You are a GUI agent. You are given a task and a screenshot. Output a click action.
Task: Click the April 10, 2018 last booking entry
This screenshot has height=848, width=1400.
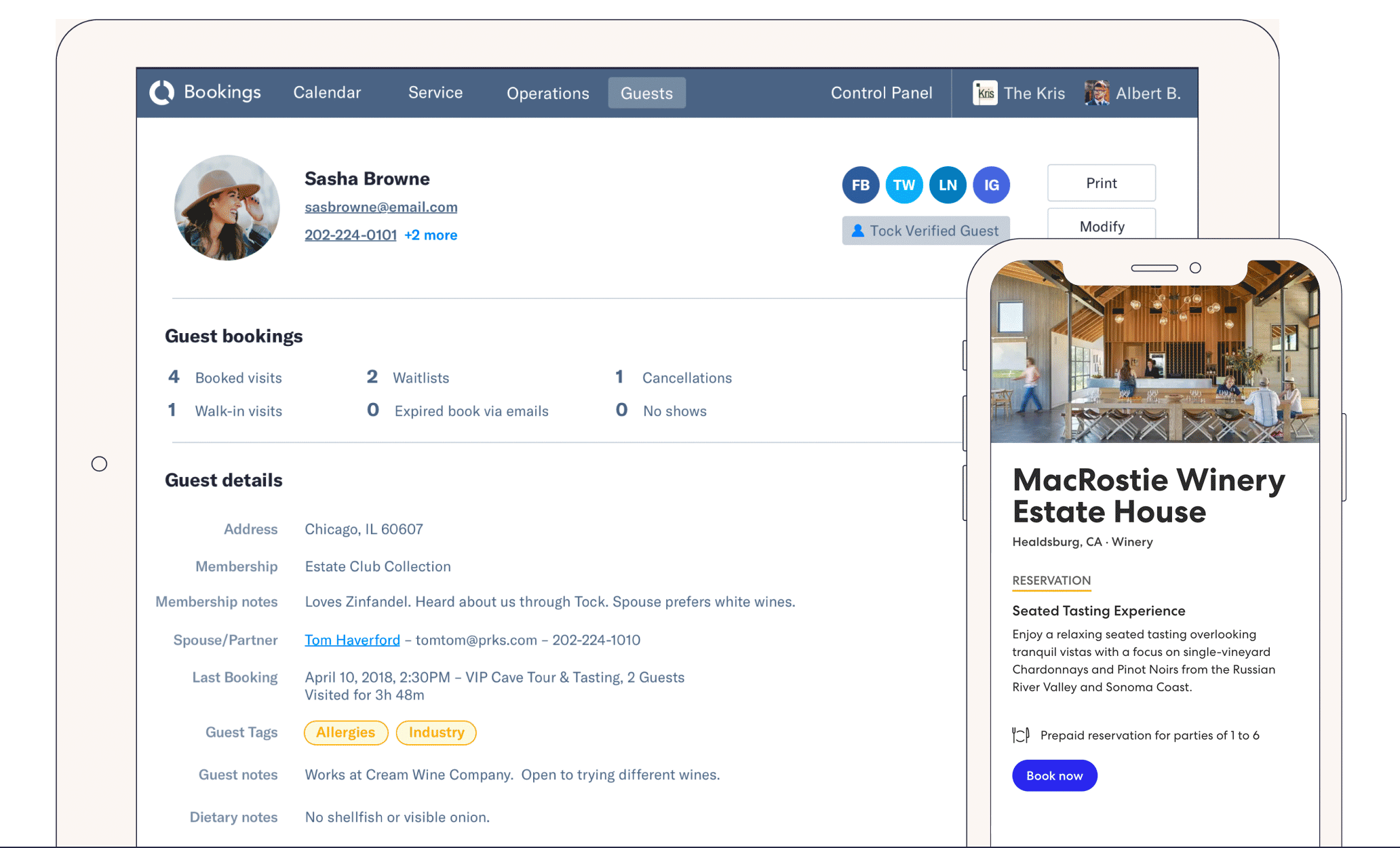494,677
